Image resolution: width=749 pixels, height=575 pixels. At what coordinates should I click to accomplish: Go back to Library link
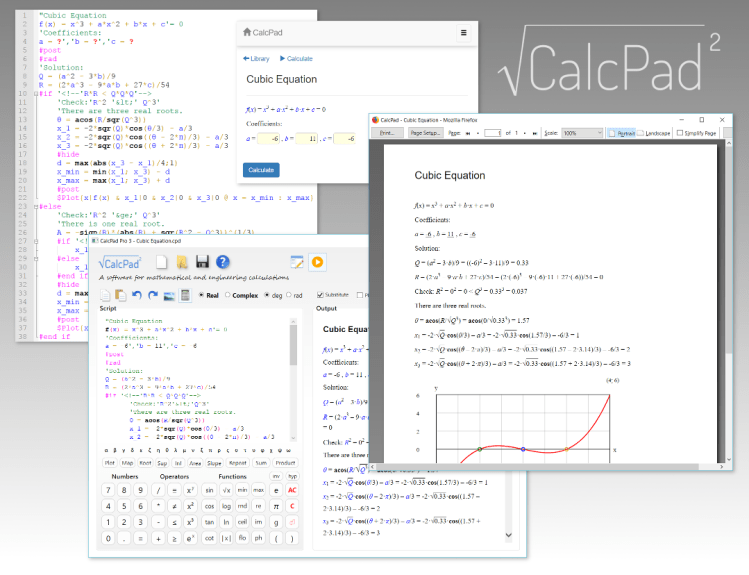[256, 59]
